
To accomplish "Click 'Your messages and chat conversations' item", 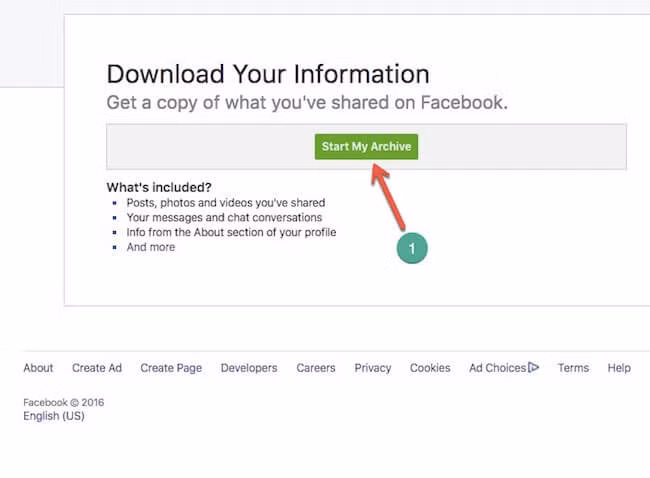I will click(224, 217).
